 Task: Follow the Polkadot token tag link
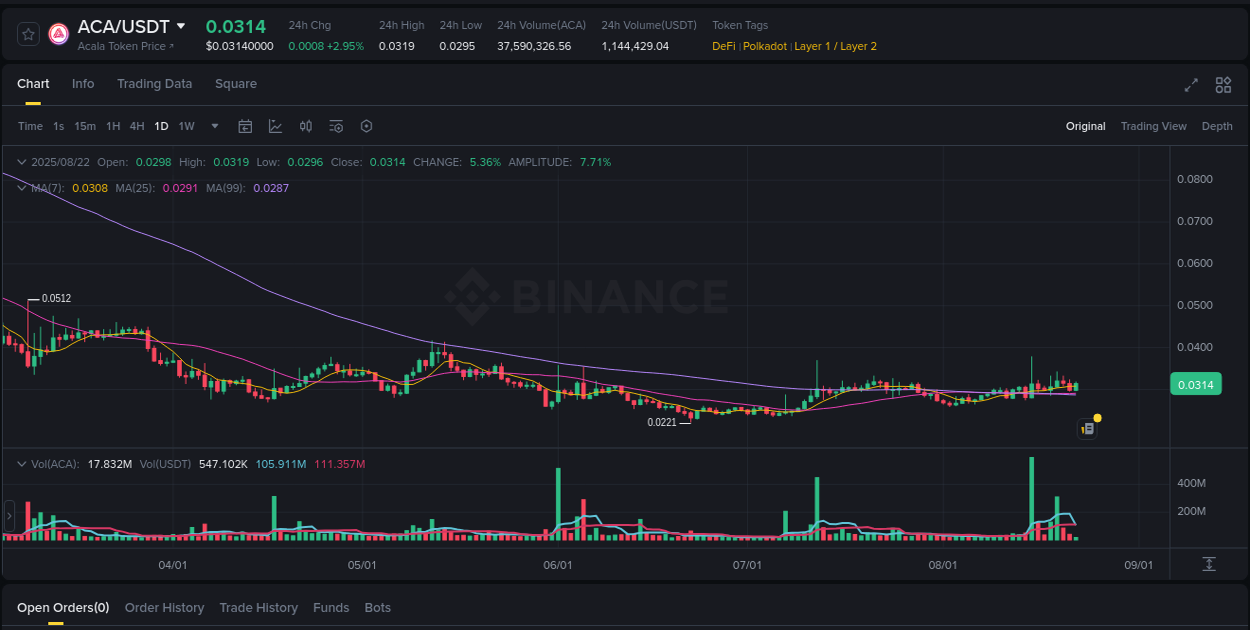[765, 46]
